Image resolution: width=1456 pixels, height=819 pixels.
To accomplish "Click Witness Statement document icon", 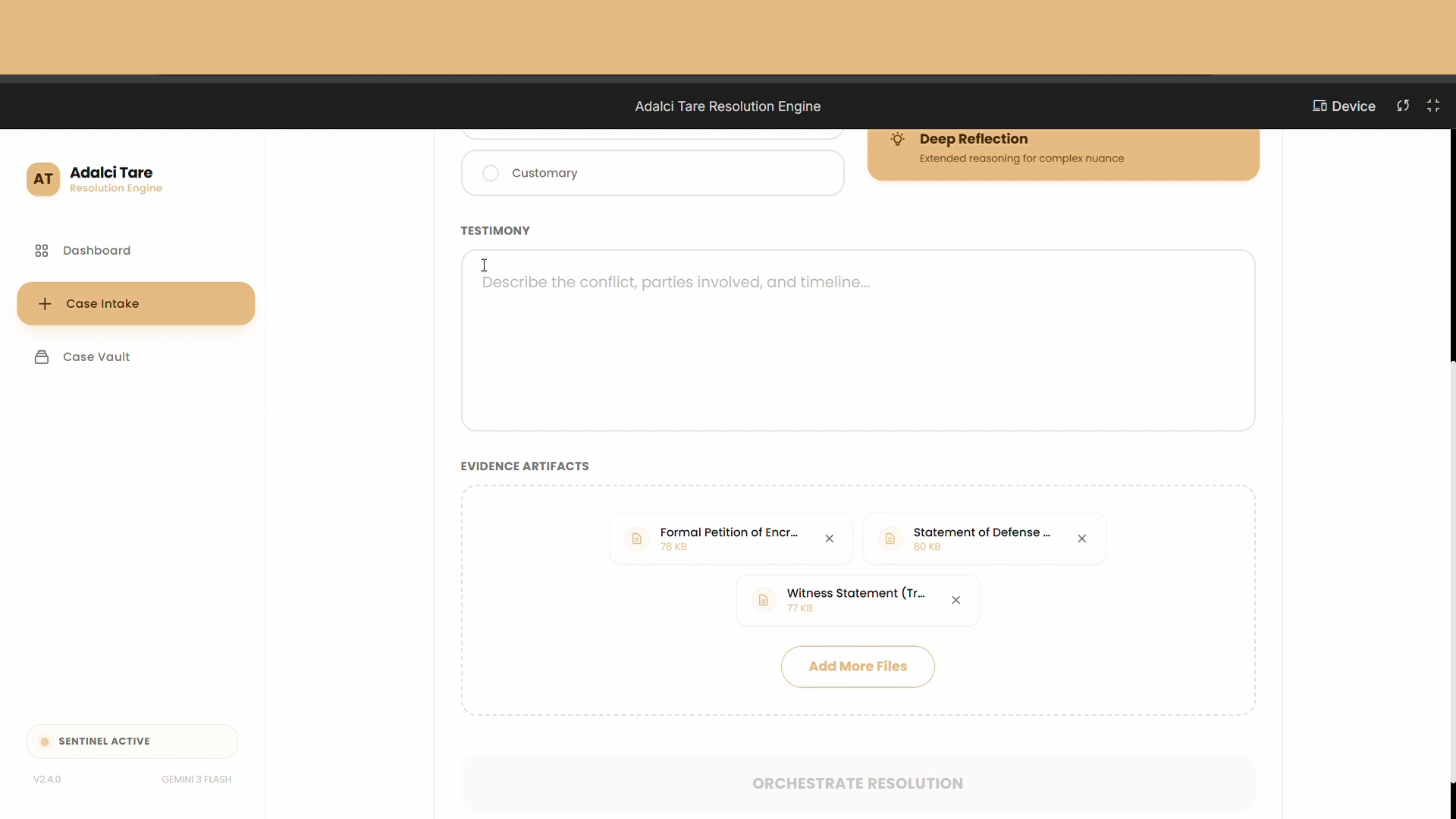I will click(x=764, y=600).
